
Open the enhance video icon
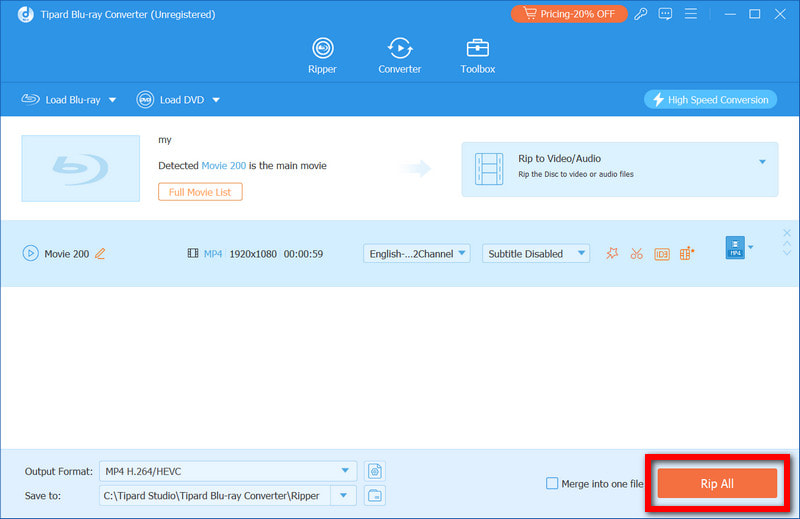tap(687, 253)
